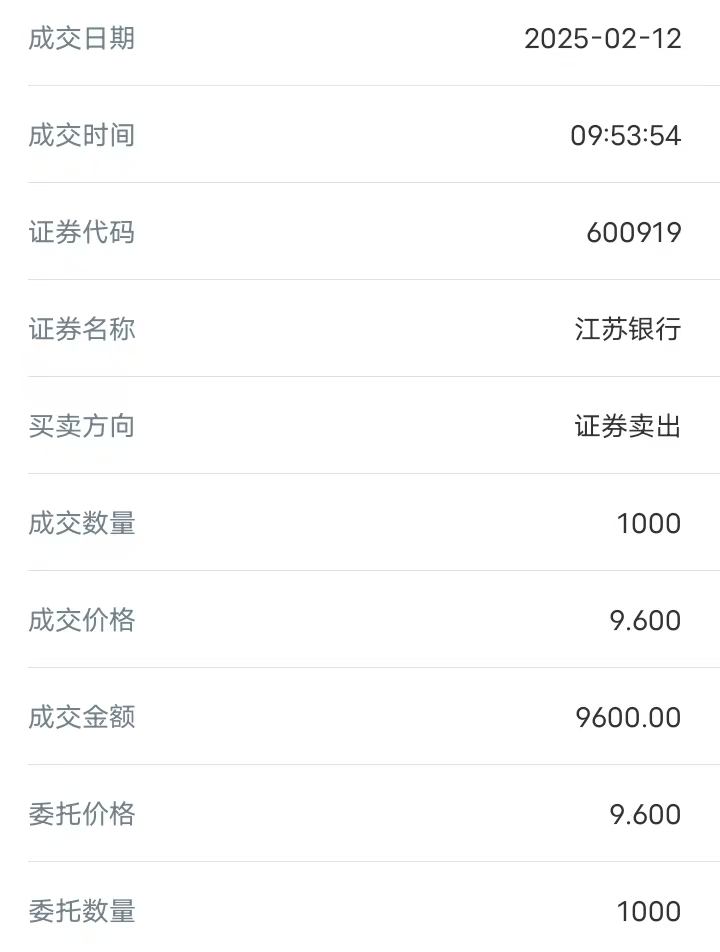Select the 成交日期 label
This screenshot has height=952, width=720.
[x=81, y=38]
